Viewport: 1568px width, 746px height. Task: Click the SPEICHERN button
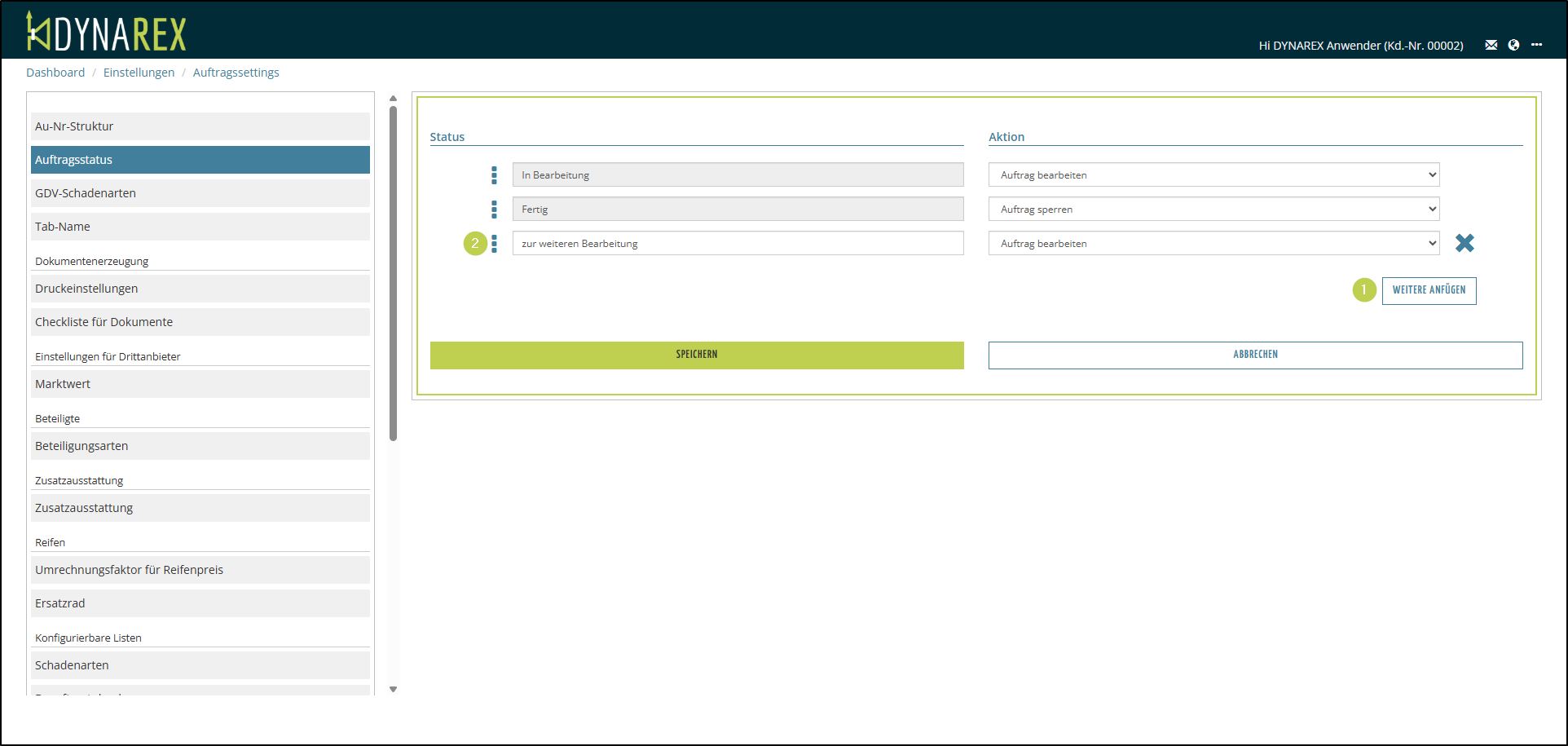coord(697,355)
